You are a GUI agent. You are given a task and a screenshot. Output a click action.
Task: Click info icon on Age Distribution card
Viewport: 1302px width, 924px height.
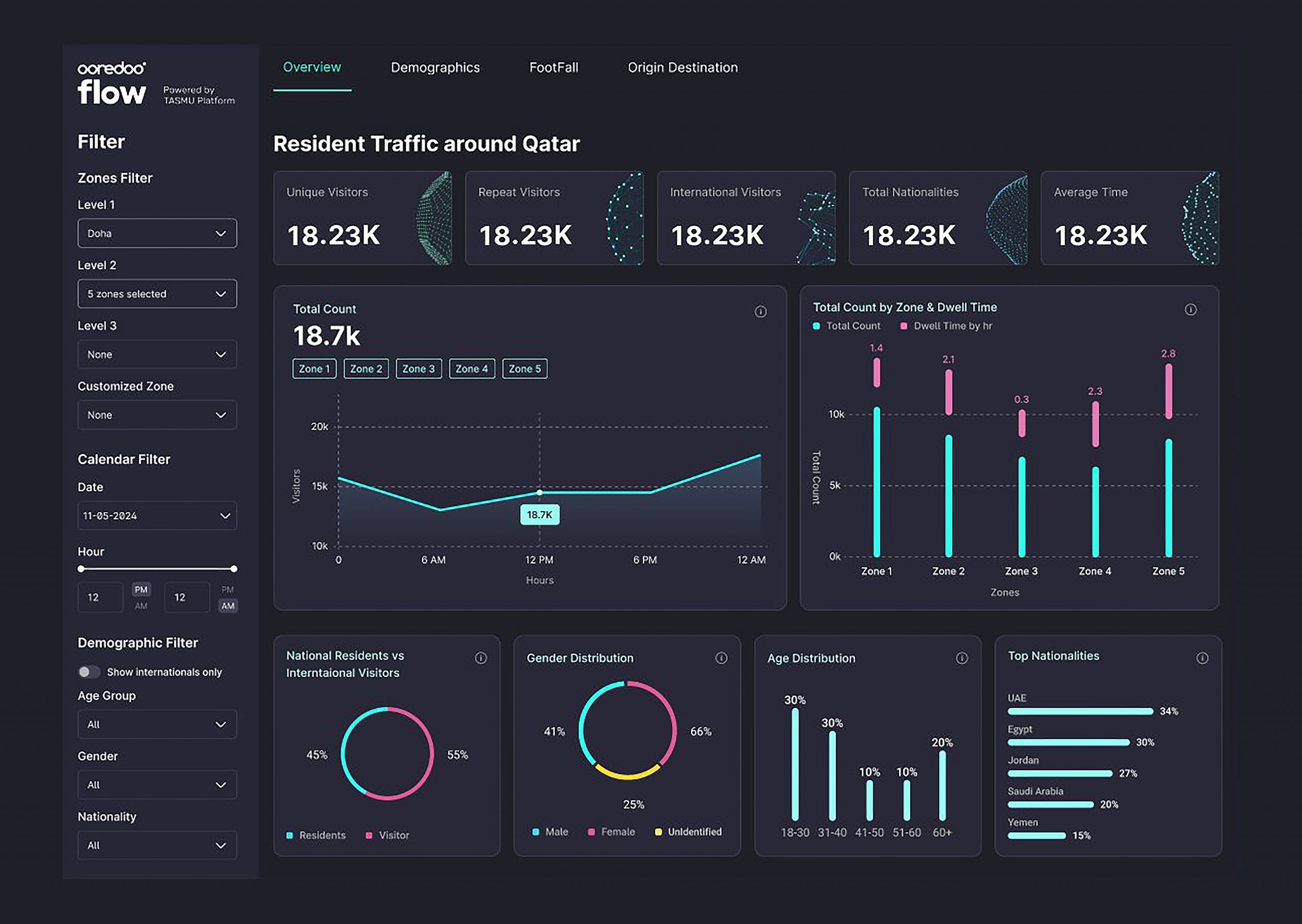[x=962, y=658]
